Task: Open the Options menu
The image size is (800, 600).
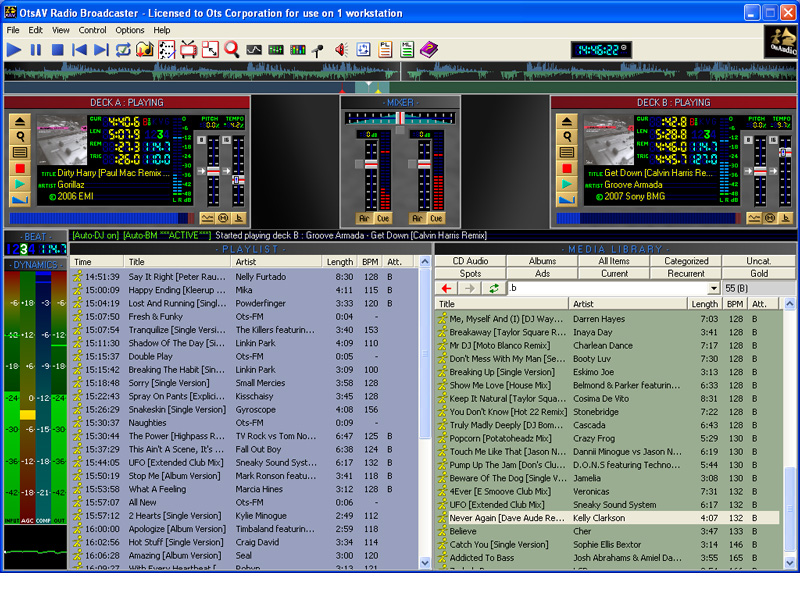Action: tap(129, 30)
